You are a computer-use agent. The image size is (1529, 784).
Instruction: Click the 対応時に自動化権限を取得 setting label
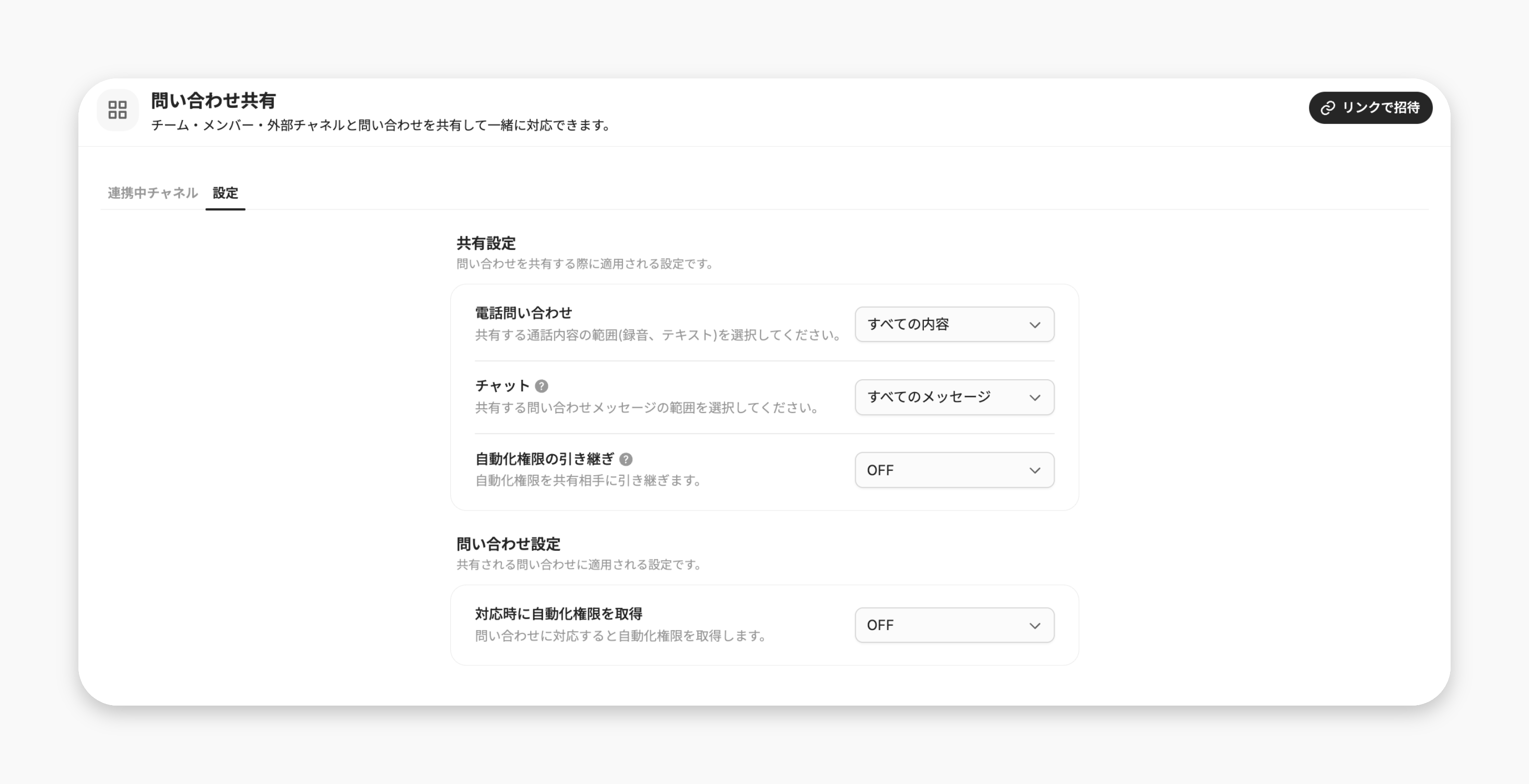[x=559, y=613]
